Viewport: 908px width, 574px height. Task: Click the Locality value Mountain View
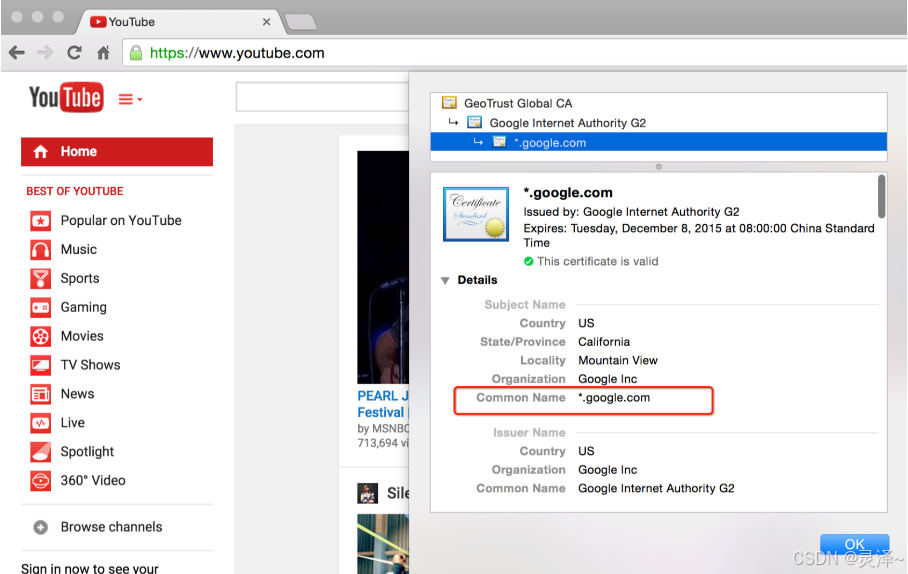[618, 360]
